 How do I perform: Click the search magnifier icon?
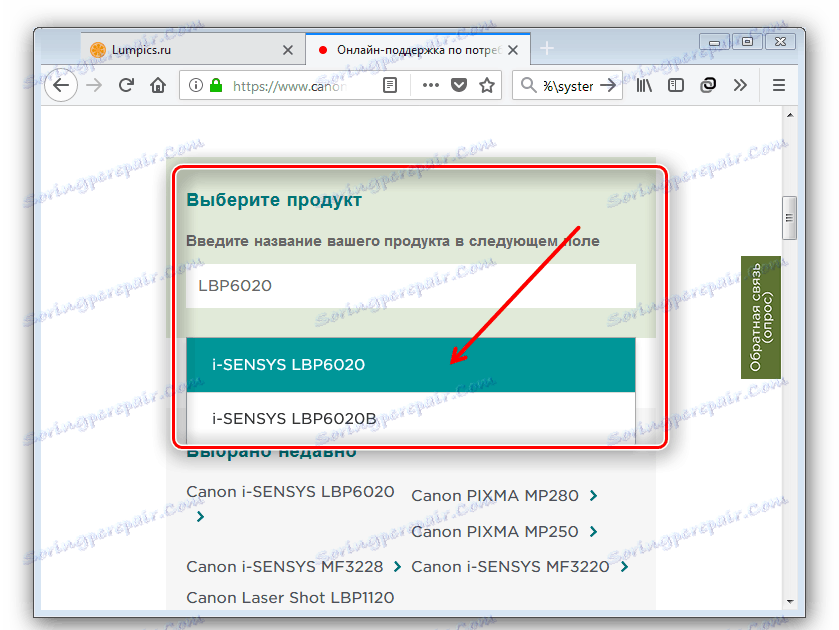[528, 85]
